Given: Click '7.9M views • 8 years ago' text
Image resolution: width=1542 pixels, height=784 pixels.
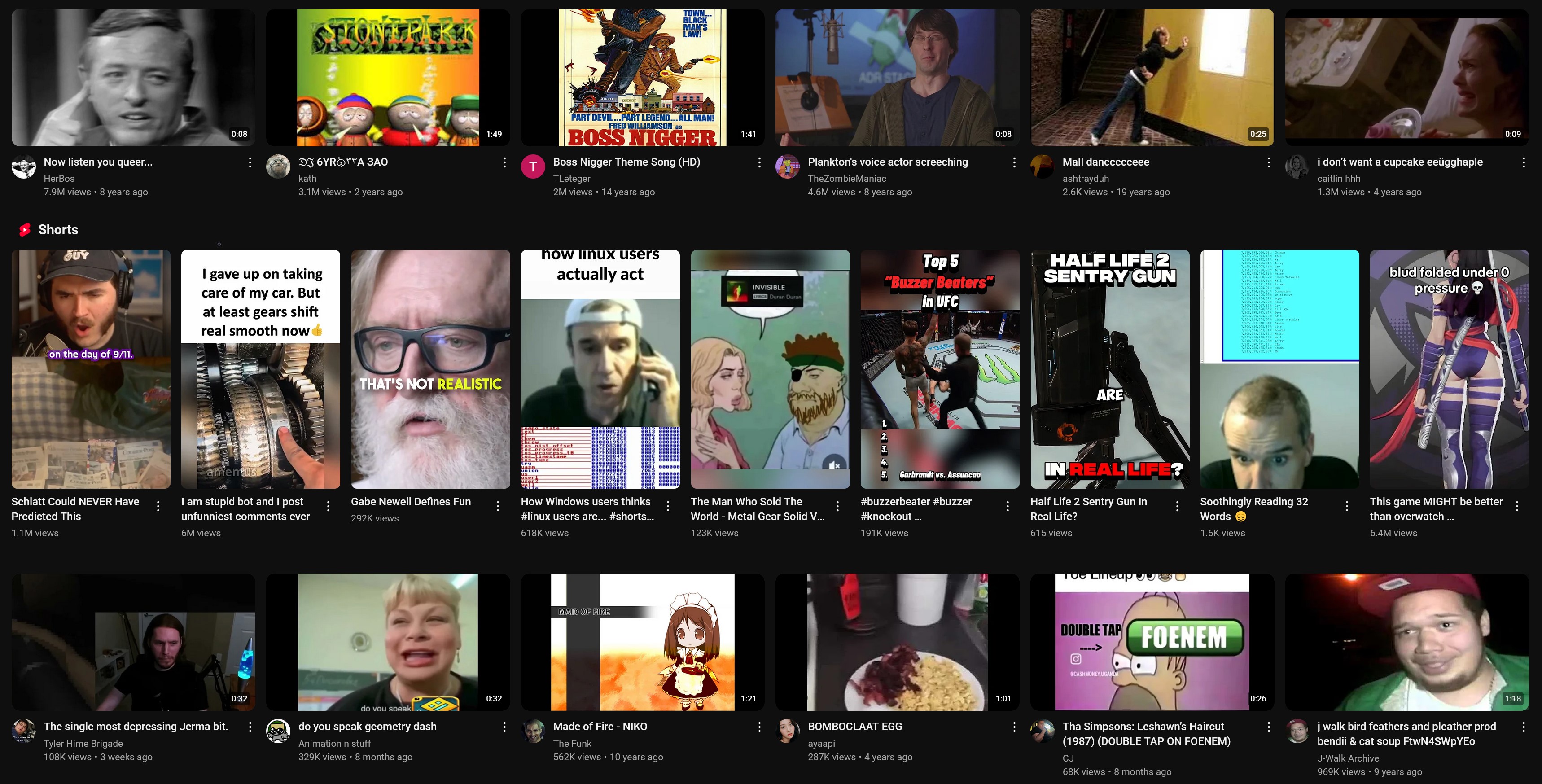Looking at the screenshot, I should [x=96, y=192].
